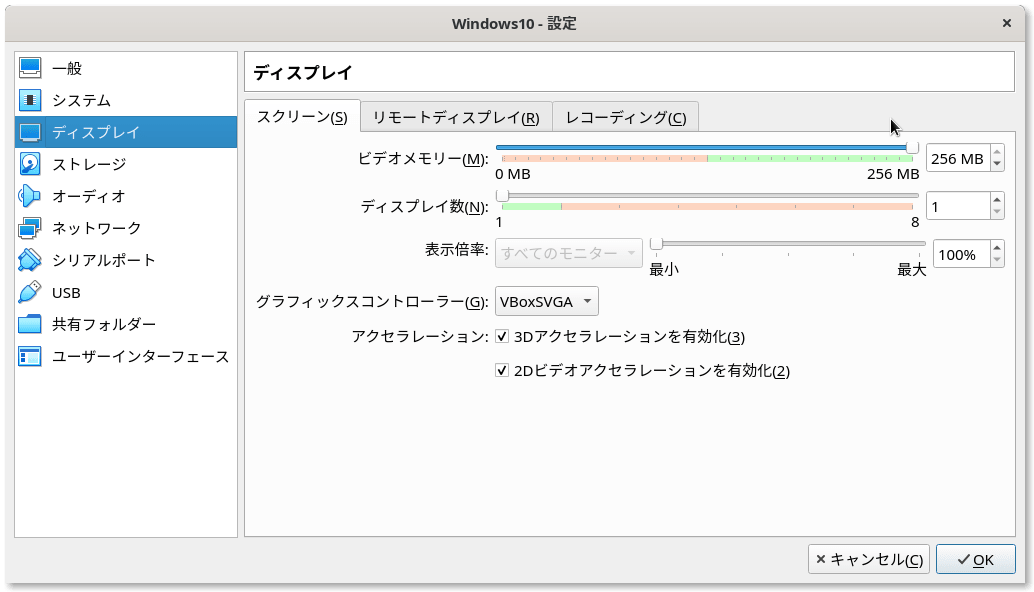Confirm settings with the OK button

coord(975,560)
